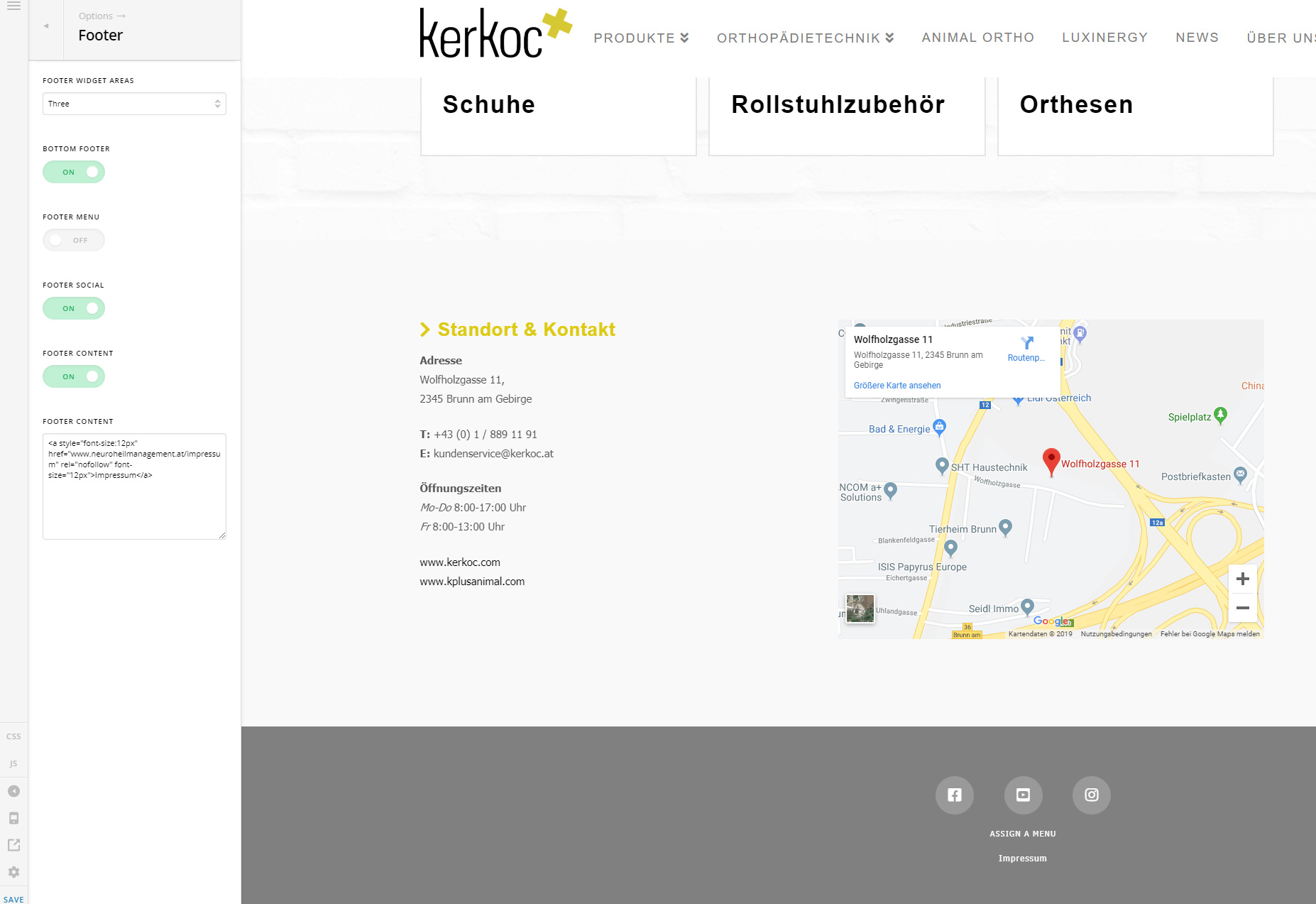Screen dimensions: 1316x904
Task: Click the red Wolfholzgasse 11 map pin
Action: point(1051,462)
